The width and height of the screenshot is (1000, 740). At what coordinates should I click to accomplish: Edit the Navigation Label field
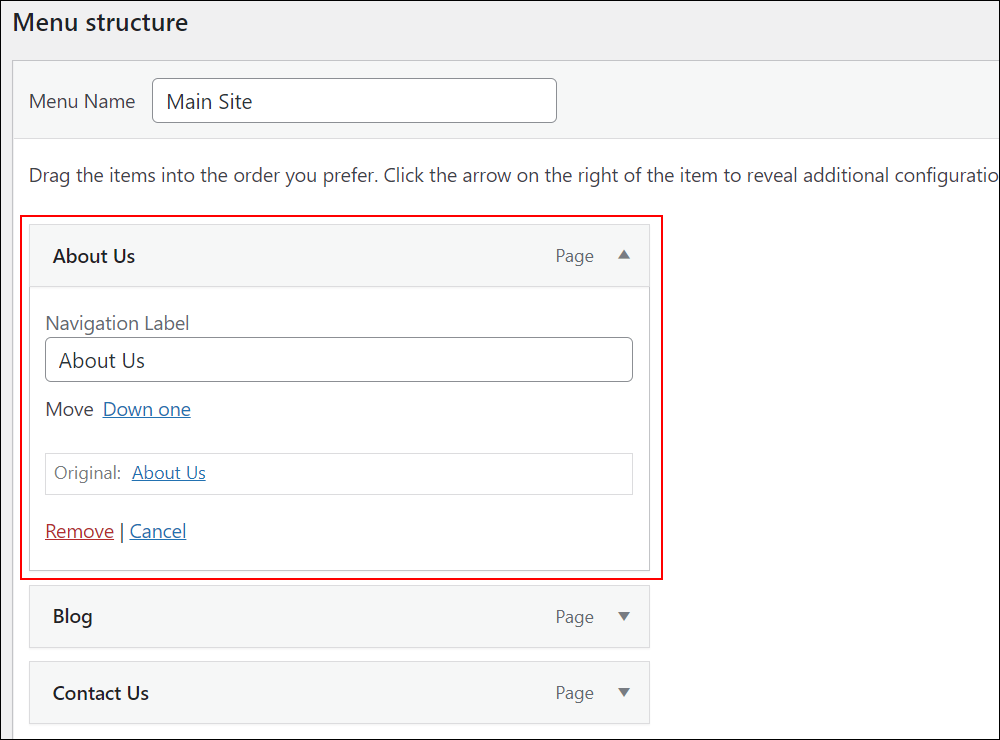339,360
